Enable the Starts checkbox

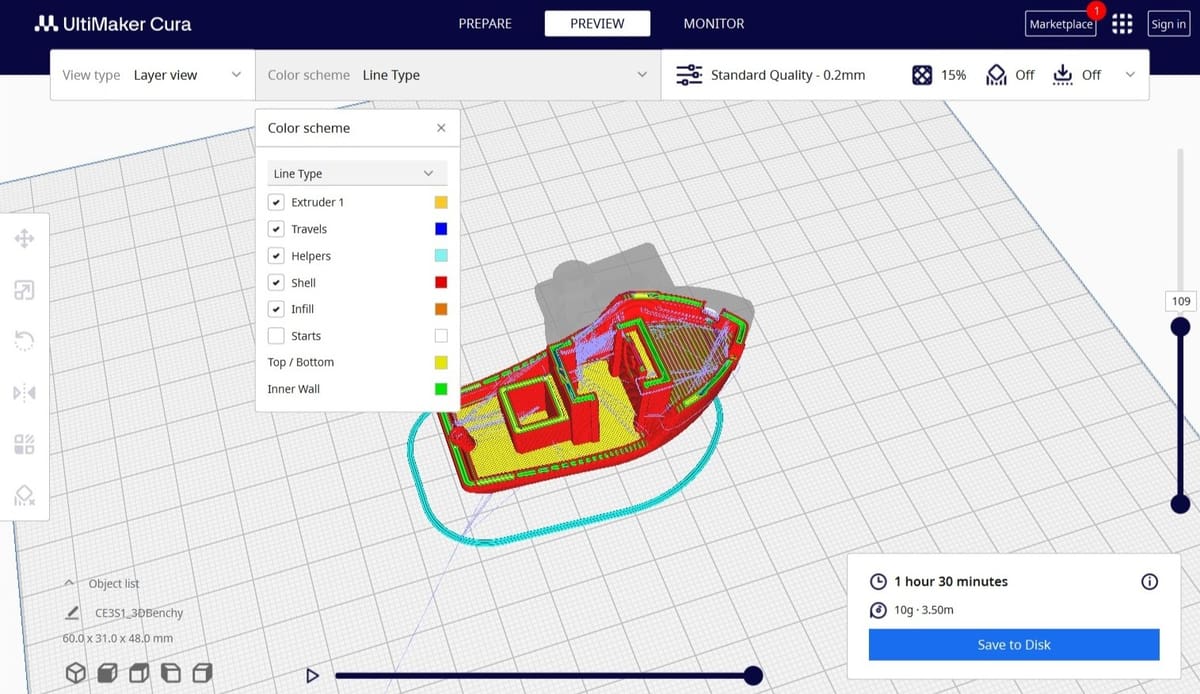(276, 336)
